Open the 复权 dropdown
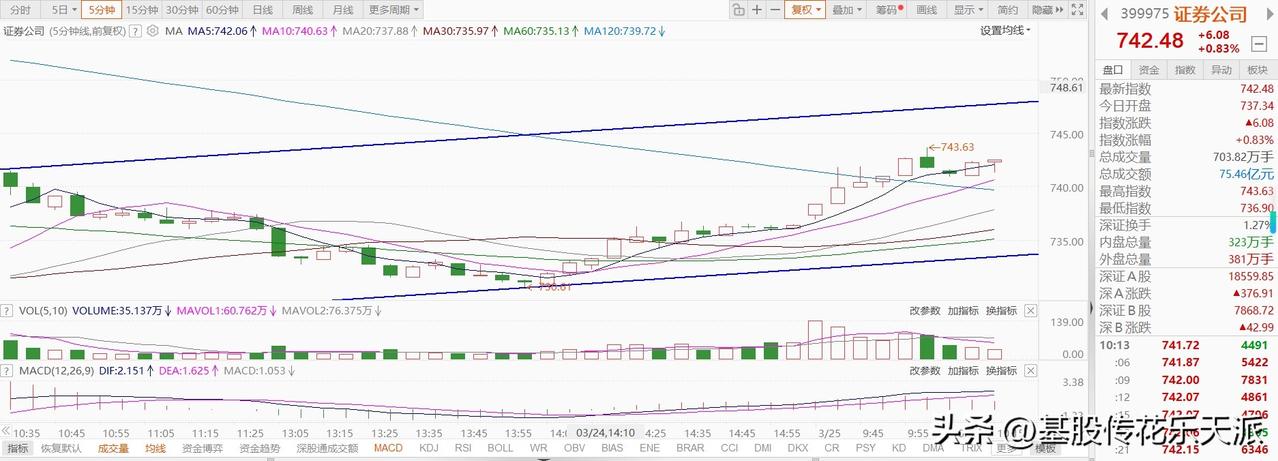 tap(805, 10)
